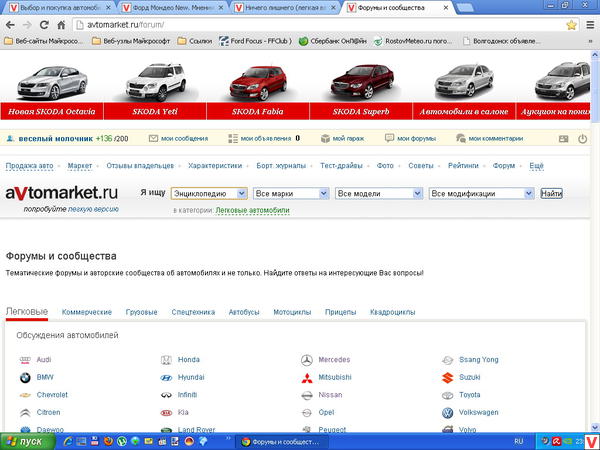Open the 'Тест-драйвы' menu item
Viewport: 600px width, 450px height.
click(x=341, y=166)
